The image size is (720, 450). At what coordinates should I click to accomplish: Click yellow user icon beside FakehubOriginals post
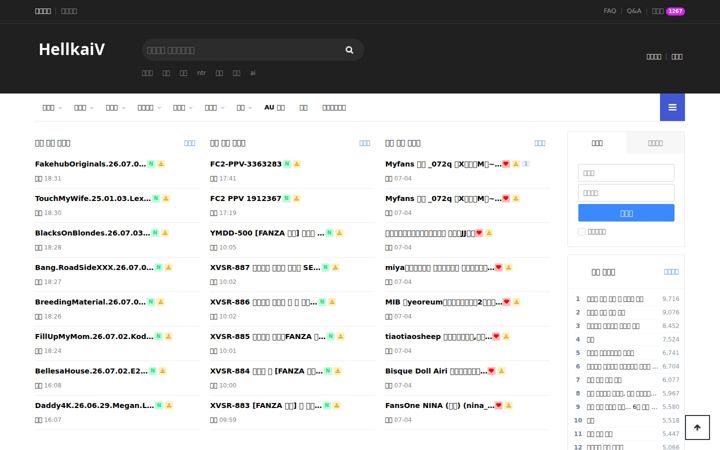point(161,164)
